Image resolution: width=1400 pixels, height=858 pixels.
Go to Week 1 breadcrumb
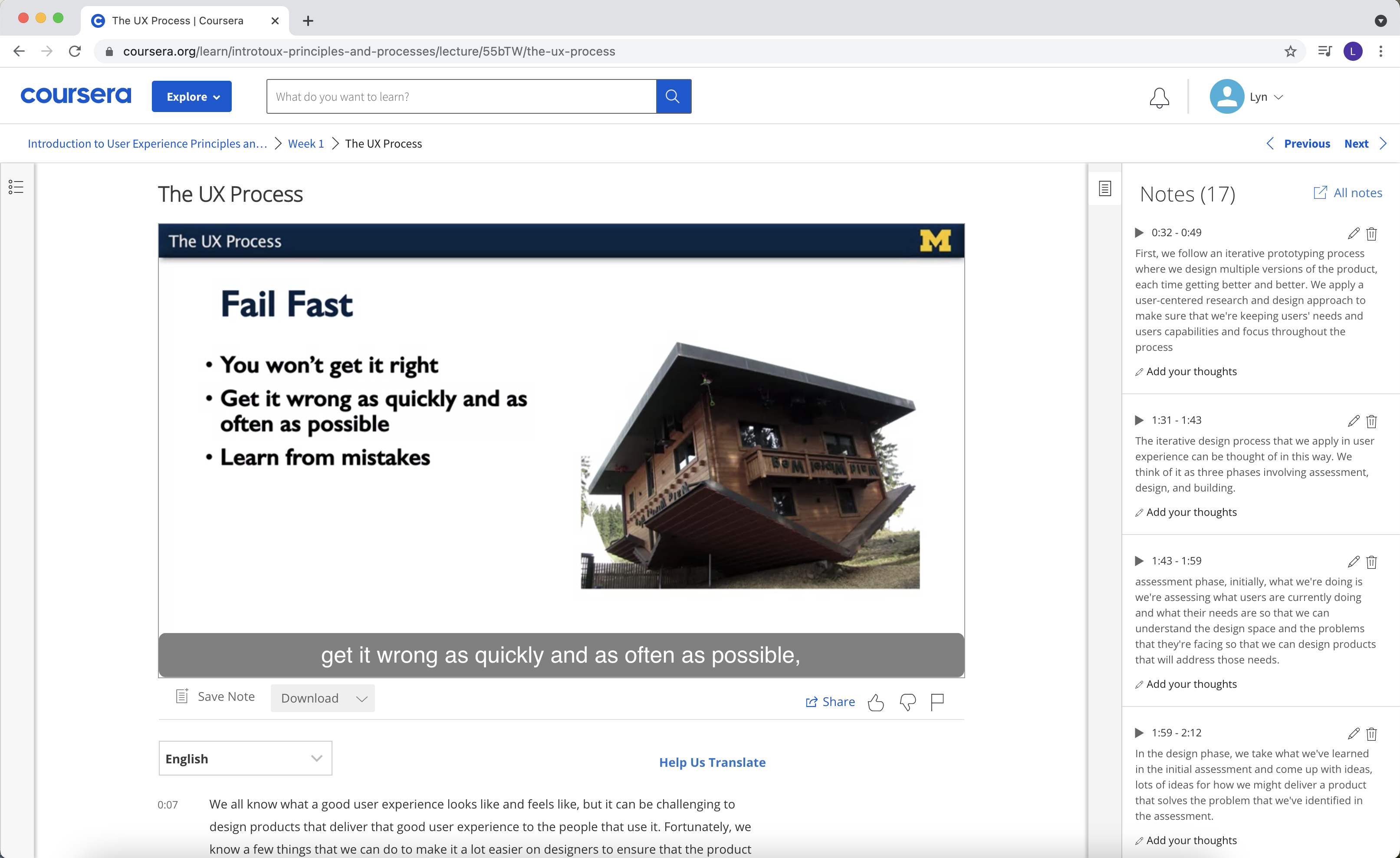(306, 144)
